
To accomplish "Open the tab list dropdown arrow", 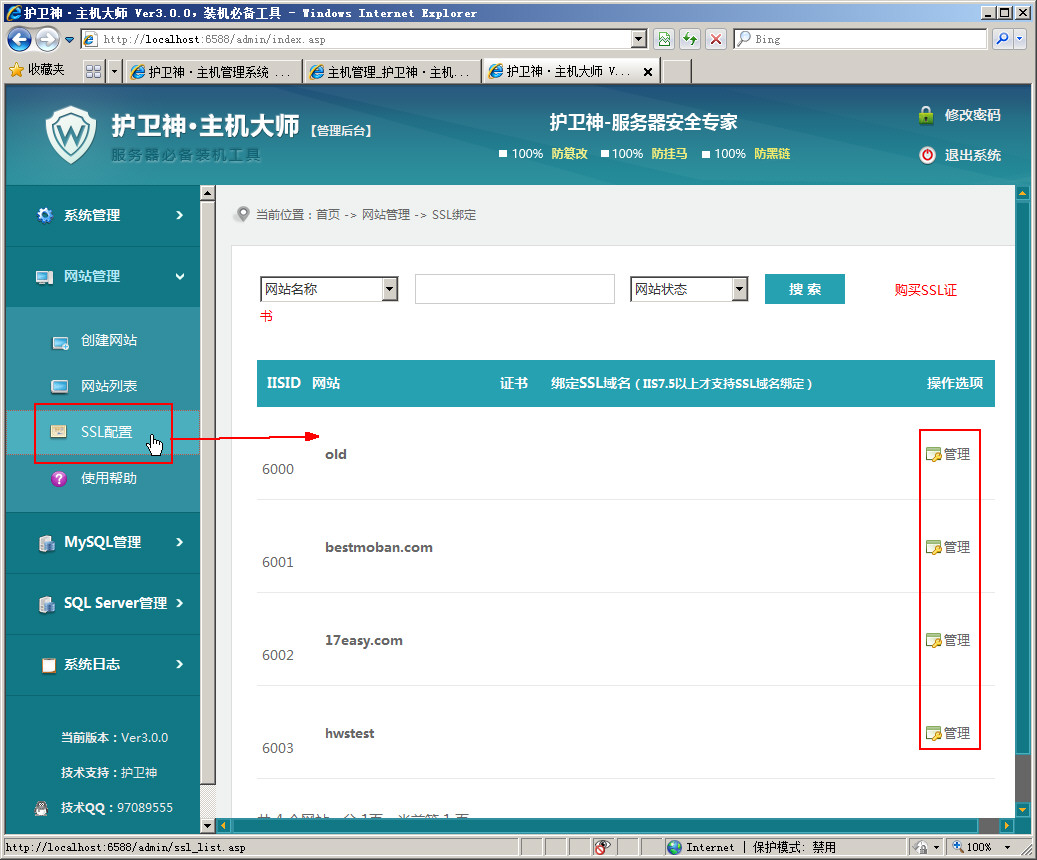I will [114, 71].
